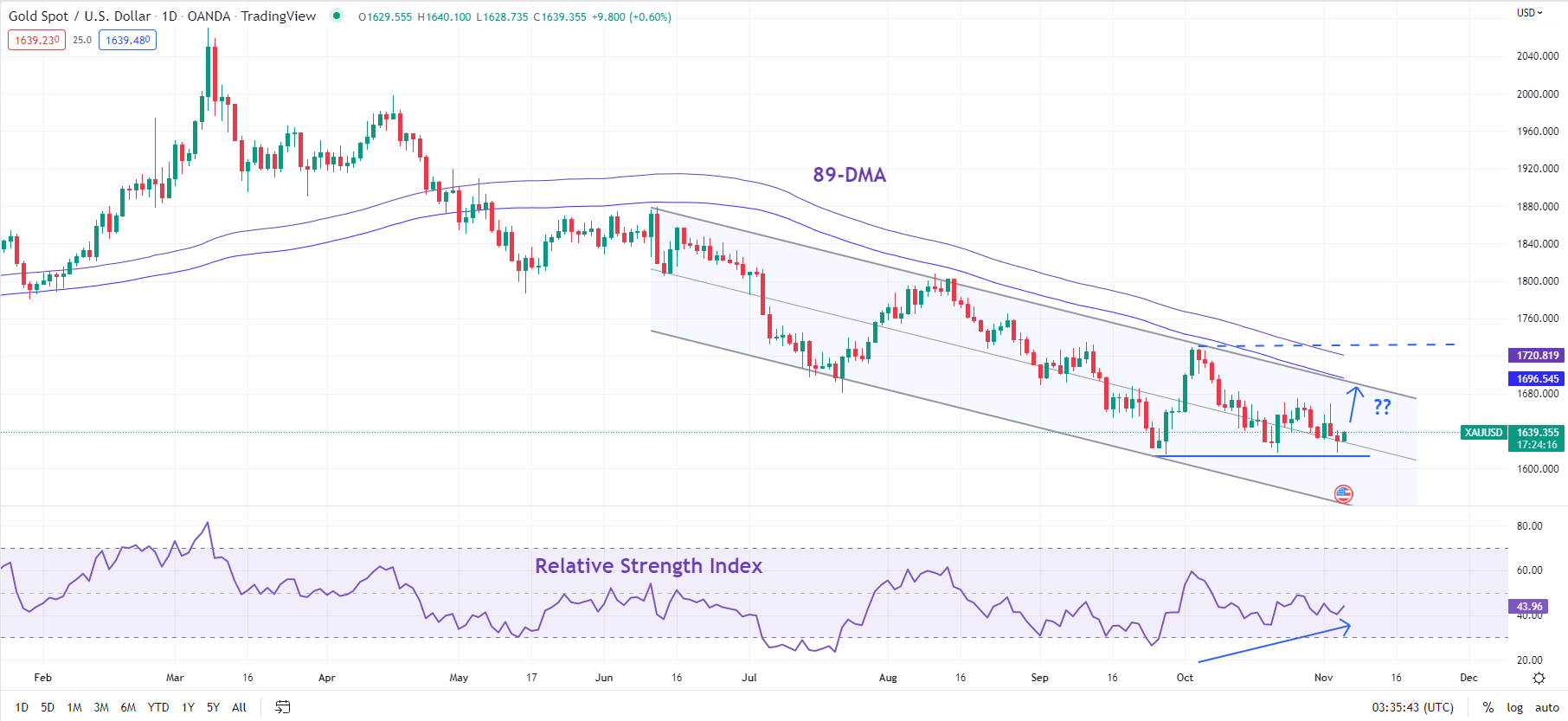Click the 1720.819 moving average price label

tap(1538, 355)
